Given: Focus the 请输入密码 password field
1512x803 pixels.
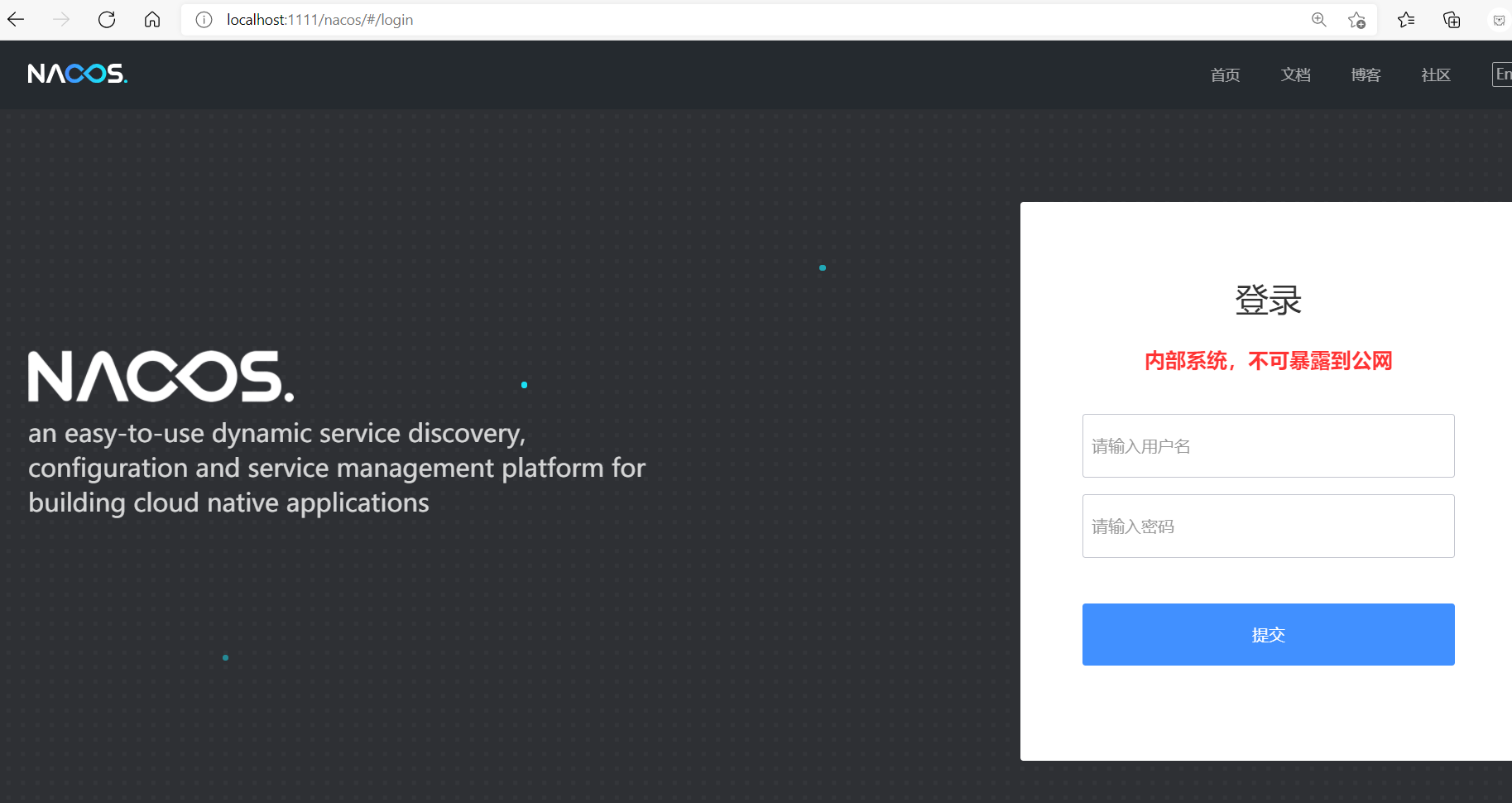Looking at the screenshot, I should 1268,526.
